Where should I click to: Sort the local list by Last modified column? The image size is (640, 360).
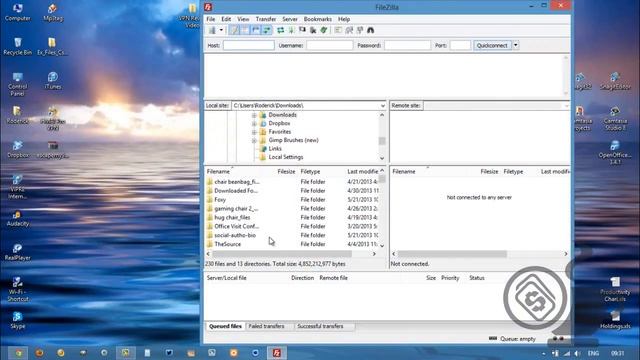click(362, 172)
